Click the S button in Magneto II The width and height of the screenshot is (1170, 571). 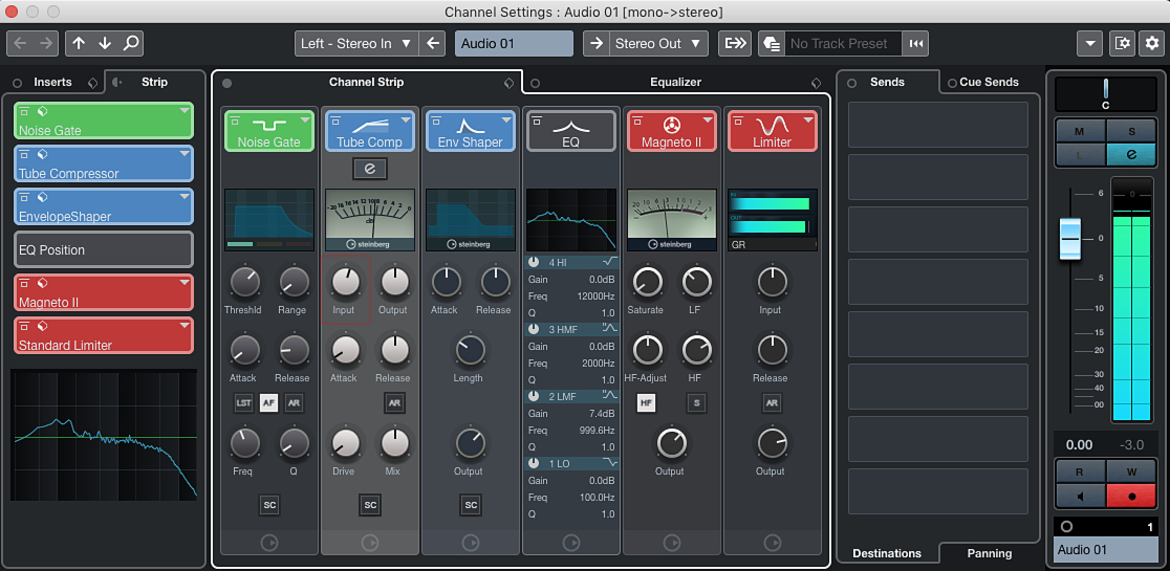coord(696,403)
